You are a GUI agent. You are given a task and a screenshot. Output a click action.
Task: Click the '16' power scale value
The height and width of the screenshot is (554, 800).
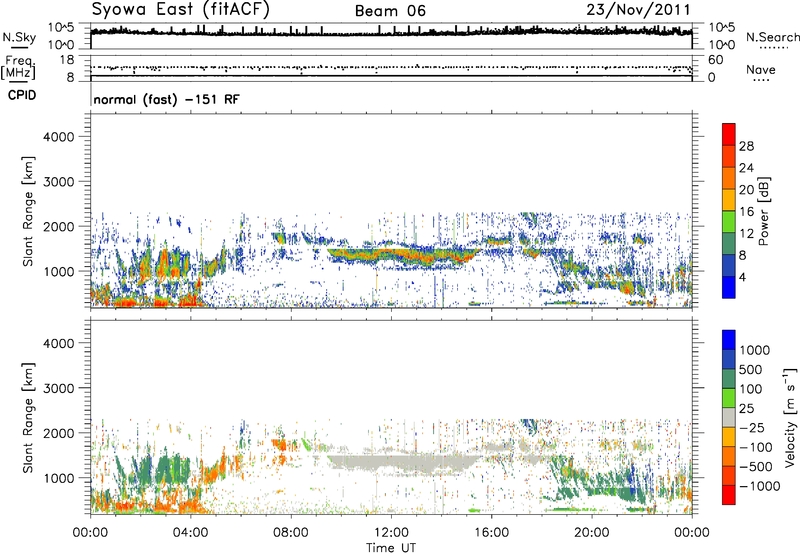(x=746, y=212)
